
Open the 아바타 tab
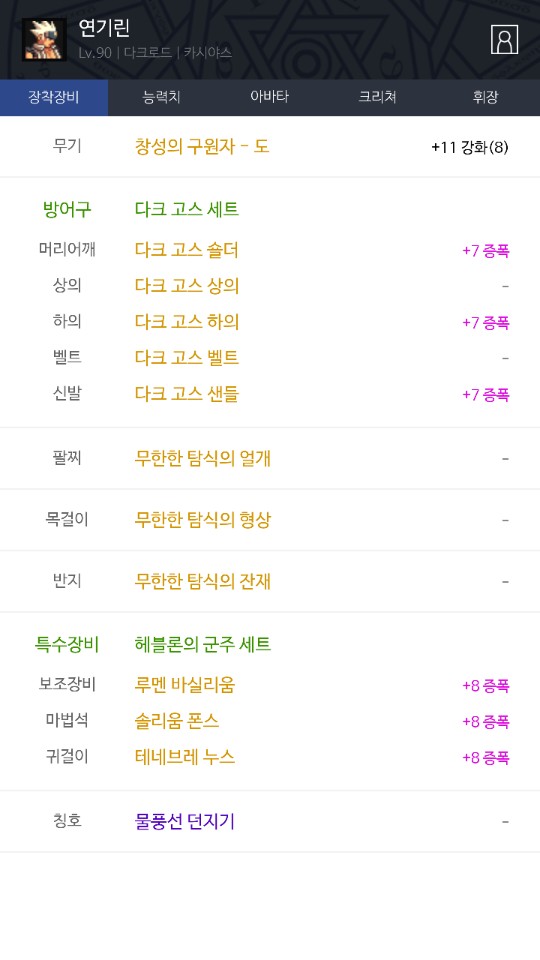pyautogui.click(x=269, y=97)
